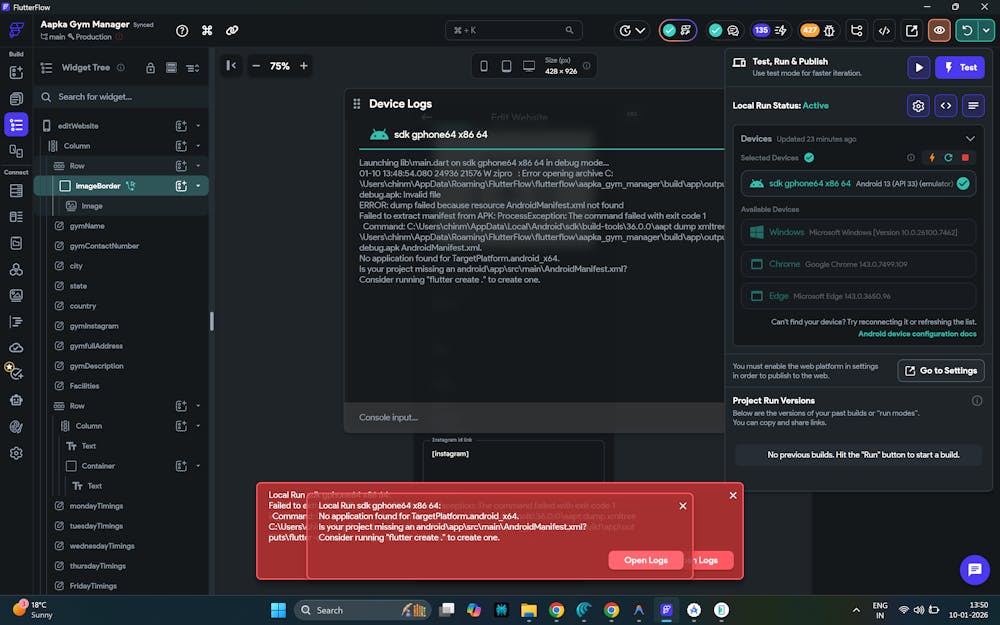Click the teal undo reload button
This screenshot has width=1000, height=625.
967,31
